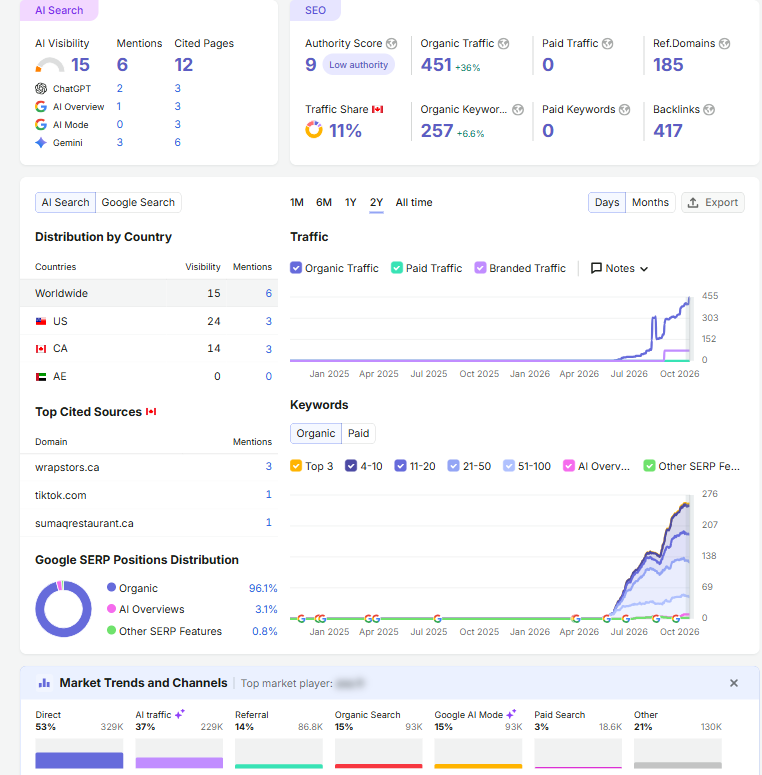
Task: Click the Authority Score info globe icon
Action: point(391,43)
